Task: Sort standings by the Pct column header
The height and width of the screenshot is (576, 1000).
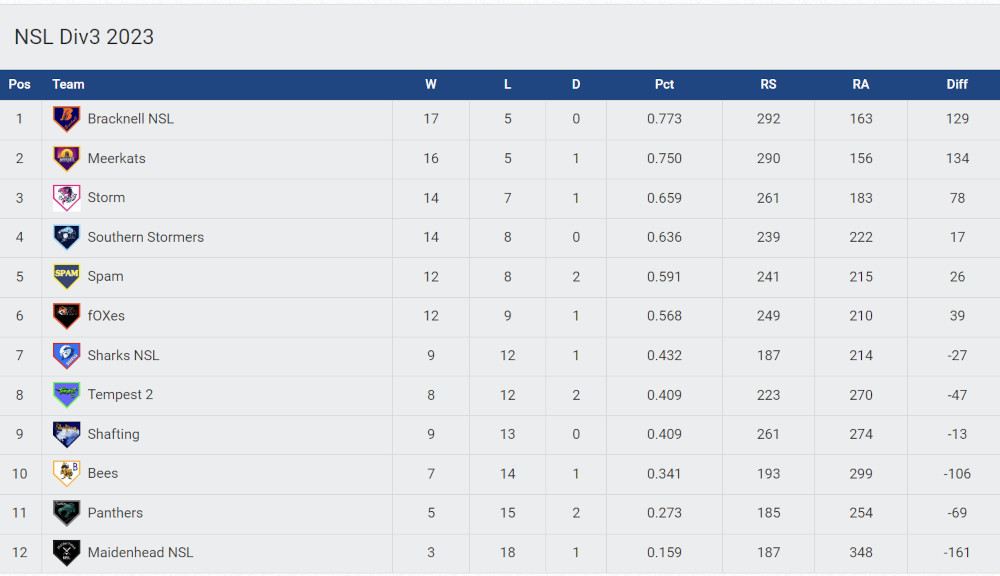Action: pos(664,84)
